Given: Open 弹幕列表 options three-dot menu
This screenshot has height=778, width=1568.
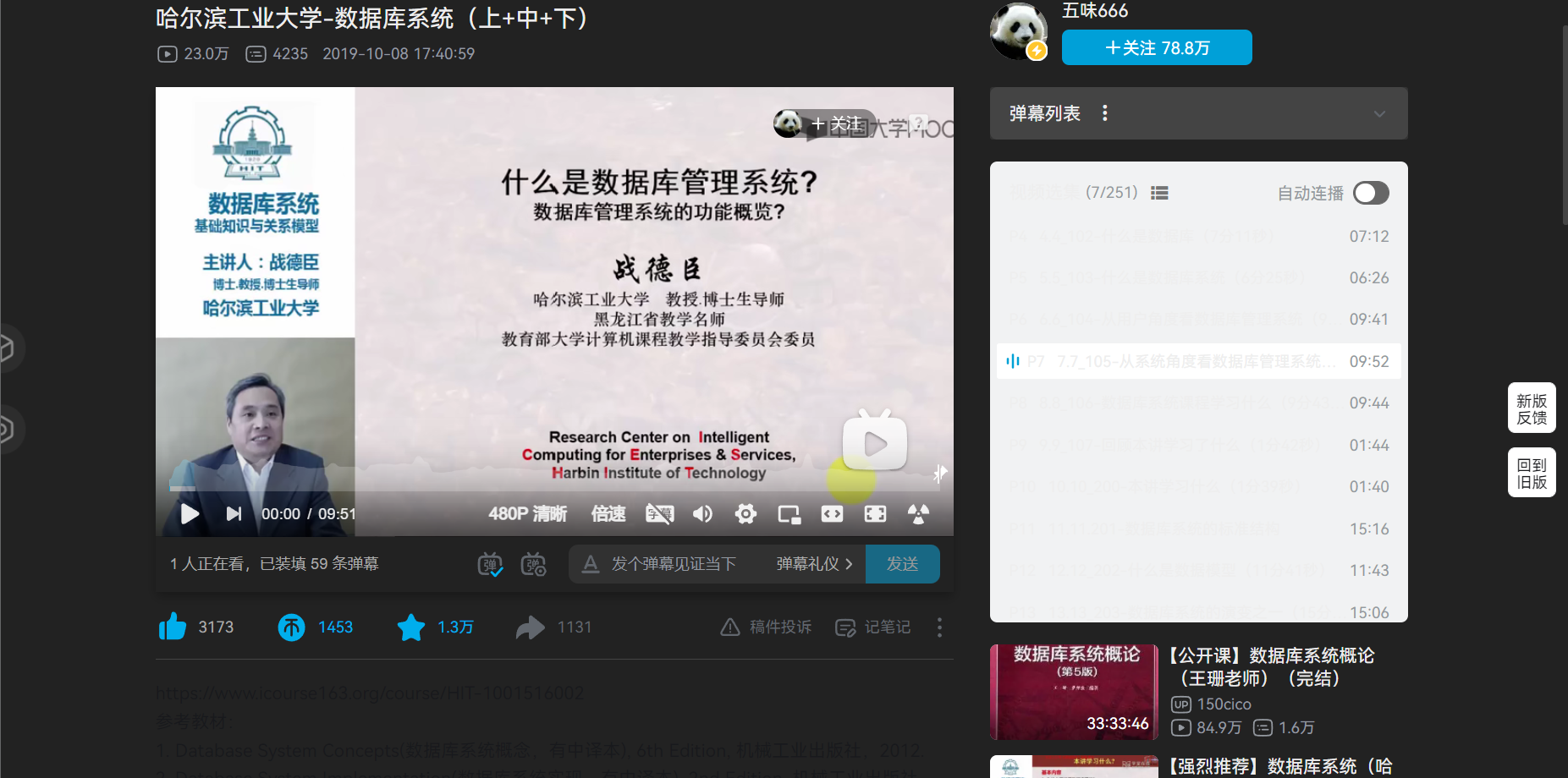Looking at the screenshot, I should point(1105,112).
